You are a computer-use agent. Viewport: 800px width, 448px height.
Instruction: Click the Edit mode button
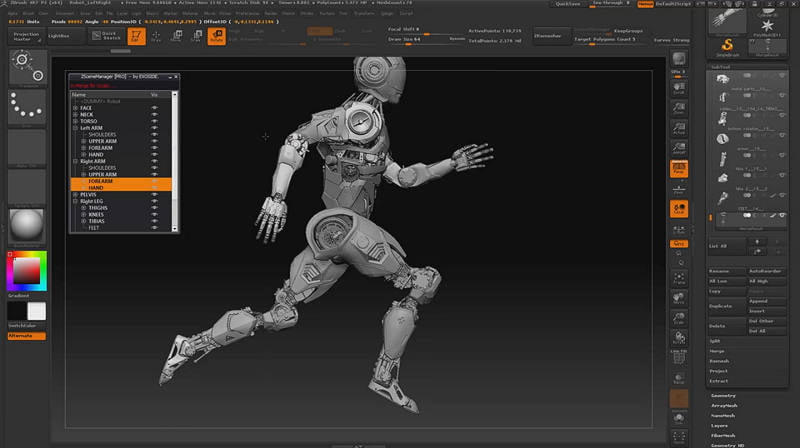click(x=137, y=36)
